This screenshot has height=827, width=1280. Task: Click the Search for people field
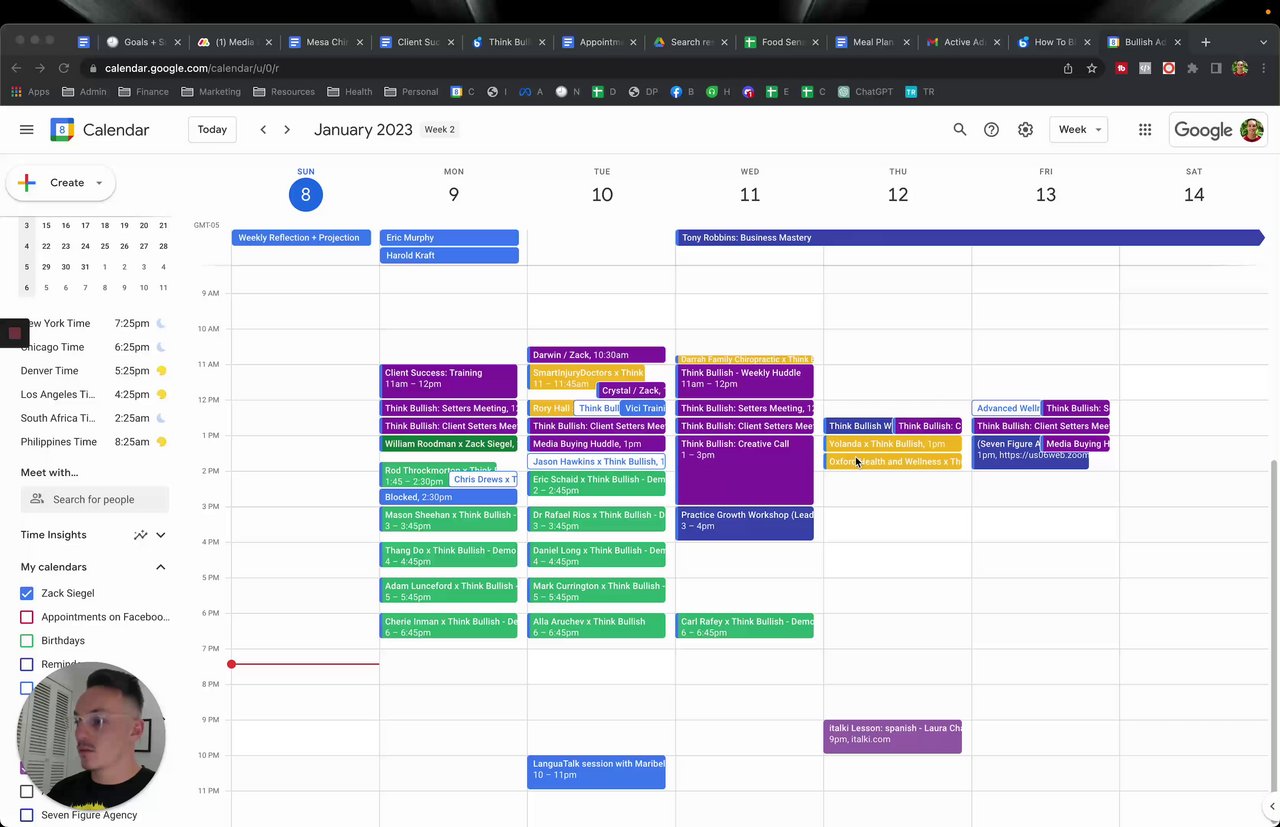[95, 499]
